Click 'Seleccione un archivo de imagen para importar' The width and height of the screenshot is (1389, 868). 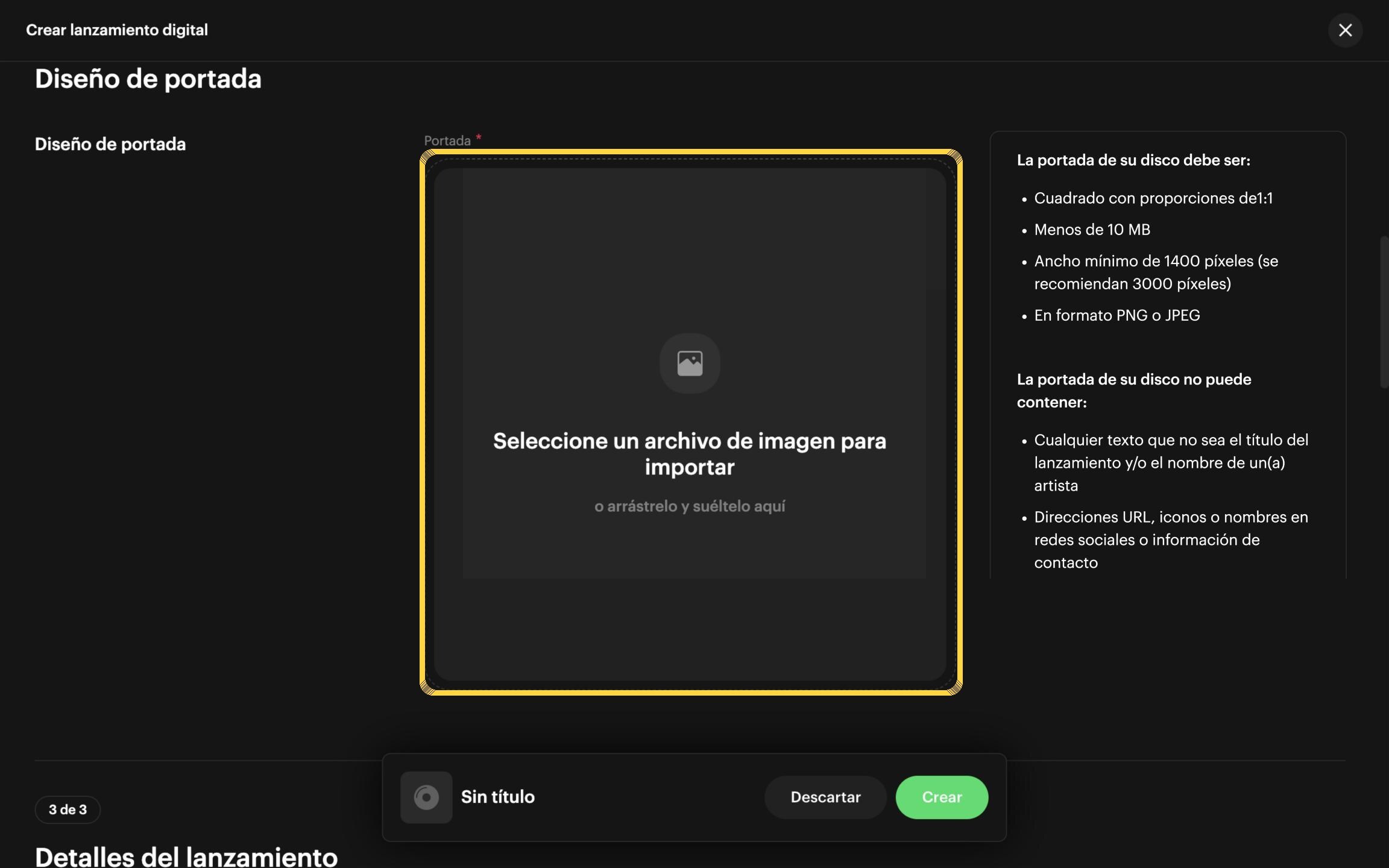tap(690, 454)
